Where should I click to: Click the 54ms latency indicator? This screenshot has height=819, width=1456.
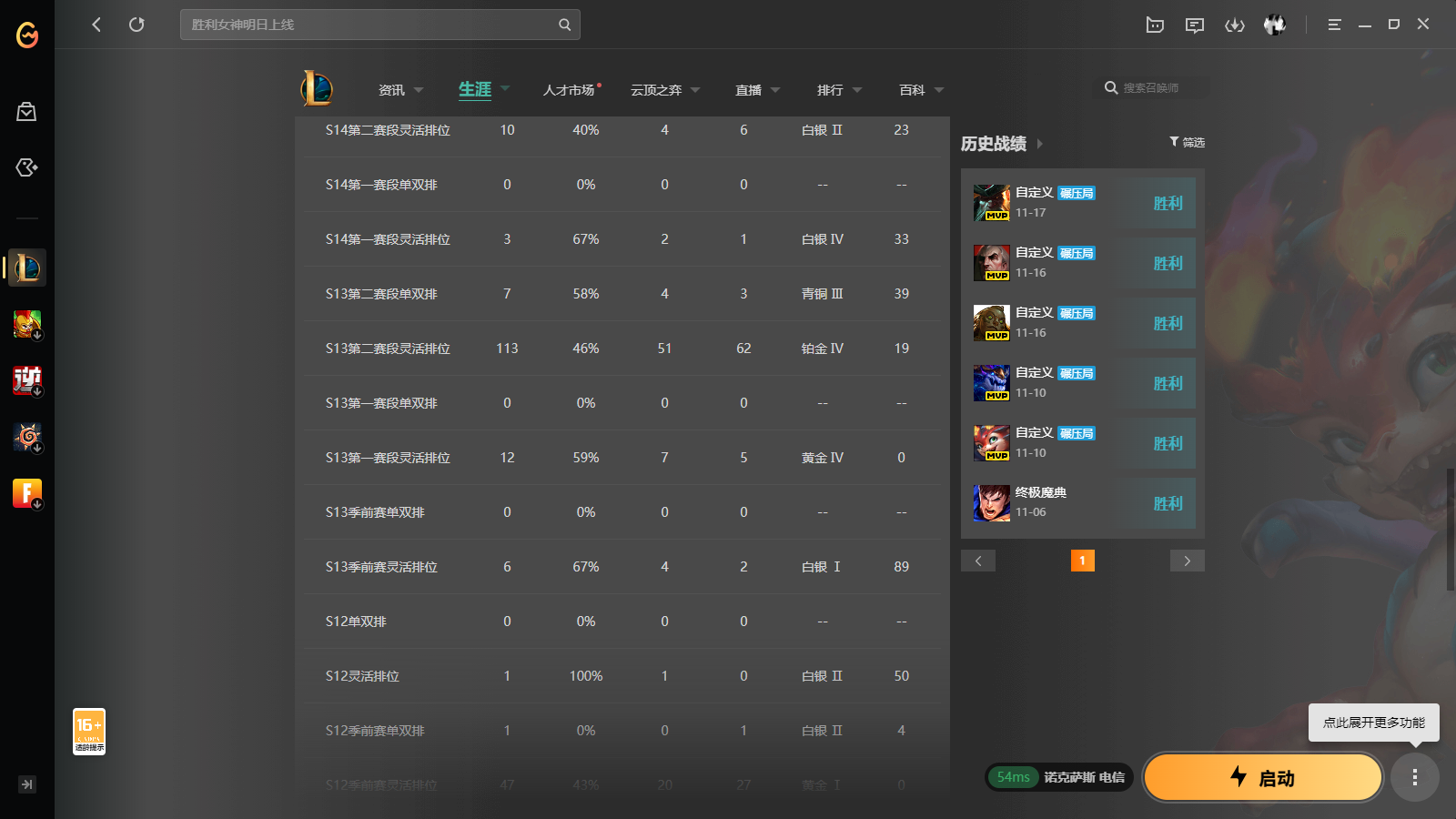click(1013, 777)
